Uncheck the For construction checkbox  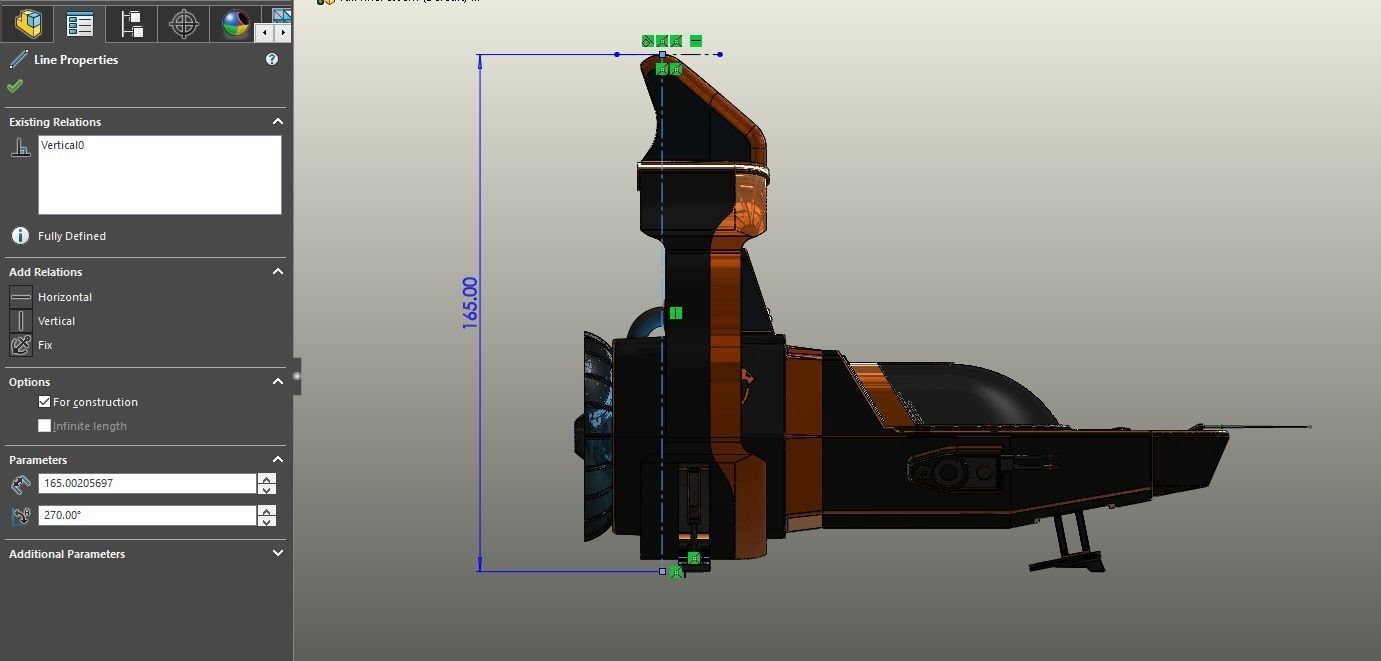point(44,402)
